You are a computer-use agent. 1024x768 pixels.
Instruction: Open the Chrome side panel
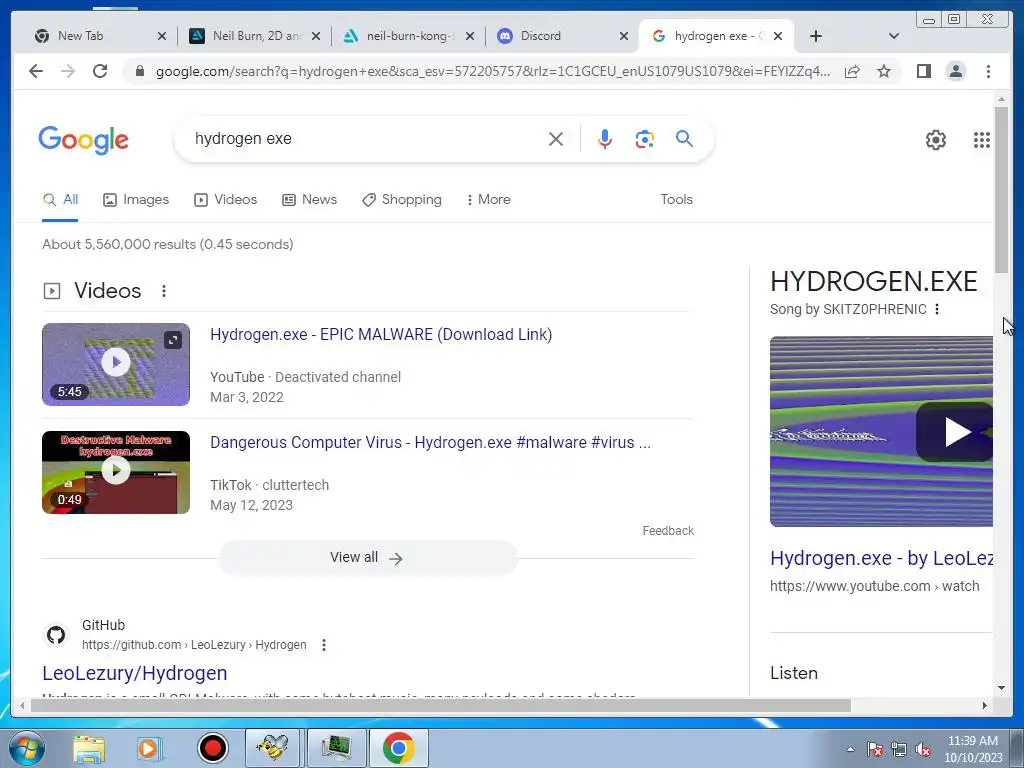[x=923, y=71]
